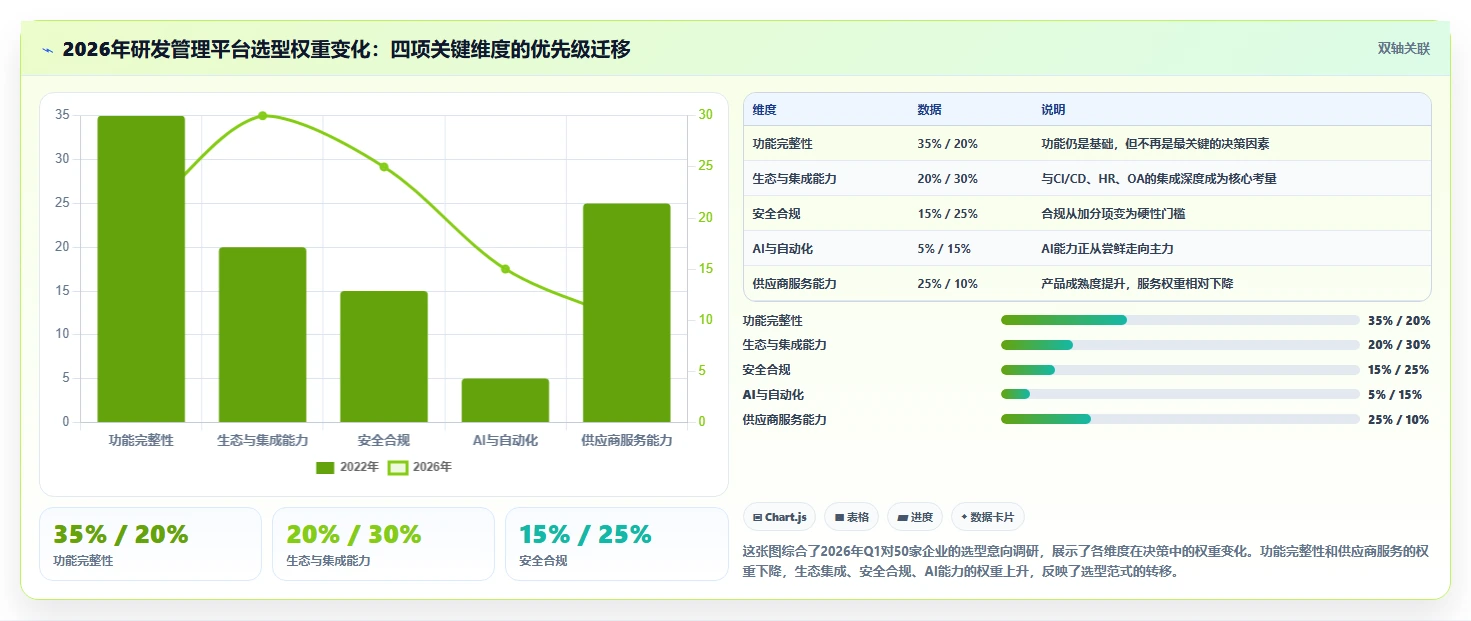Click the 供应商服务能力 label in progress list
1471x621 pixels.
pyautogui.click(x=785, y=420)
